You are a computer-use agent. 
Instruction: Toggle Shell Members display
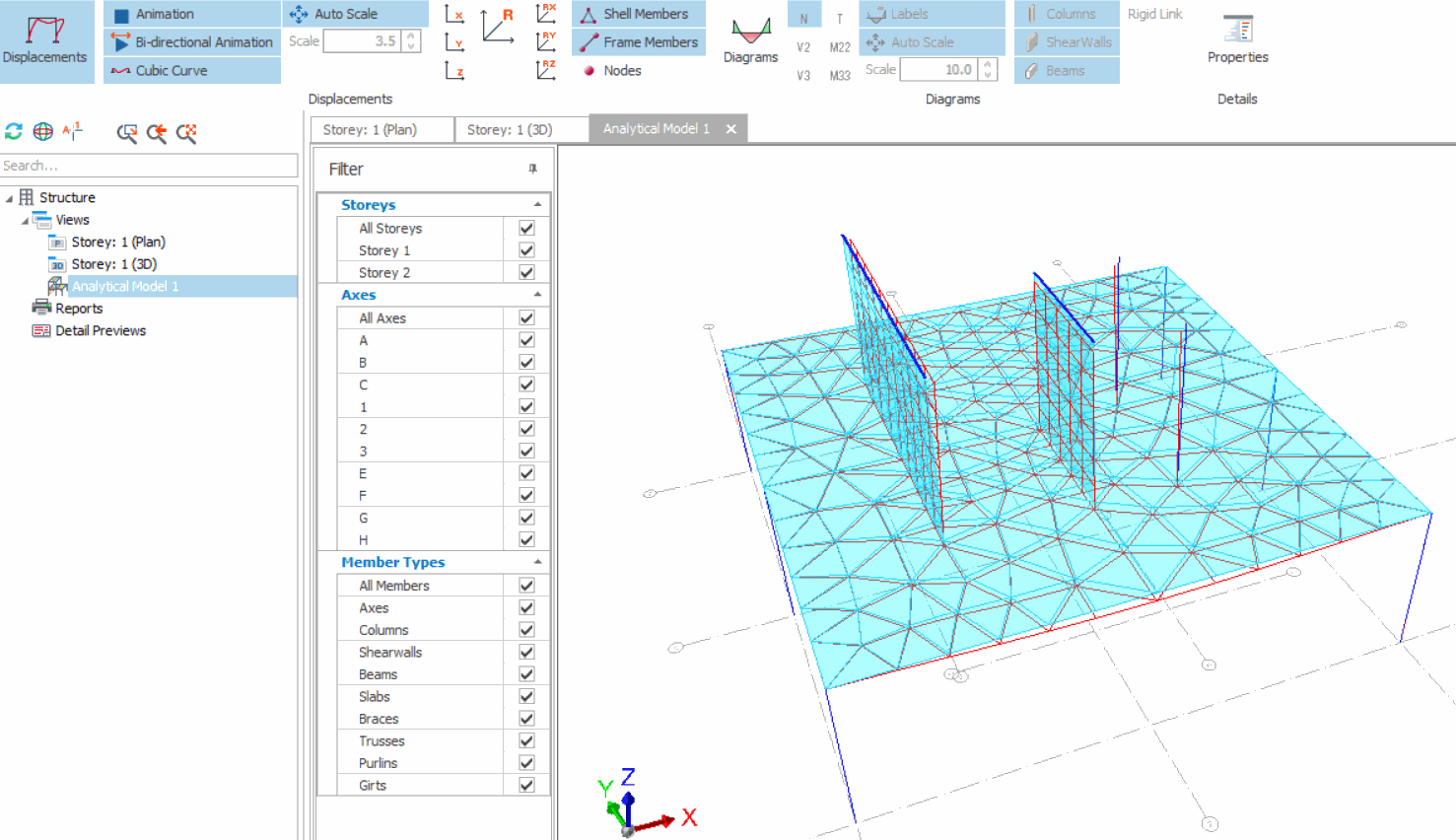pyautogui.click(x=638, y=14)
